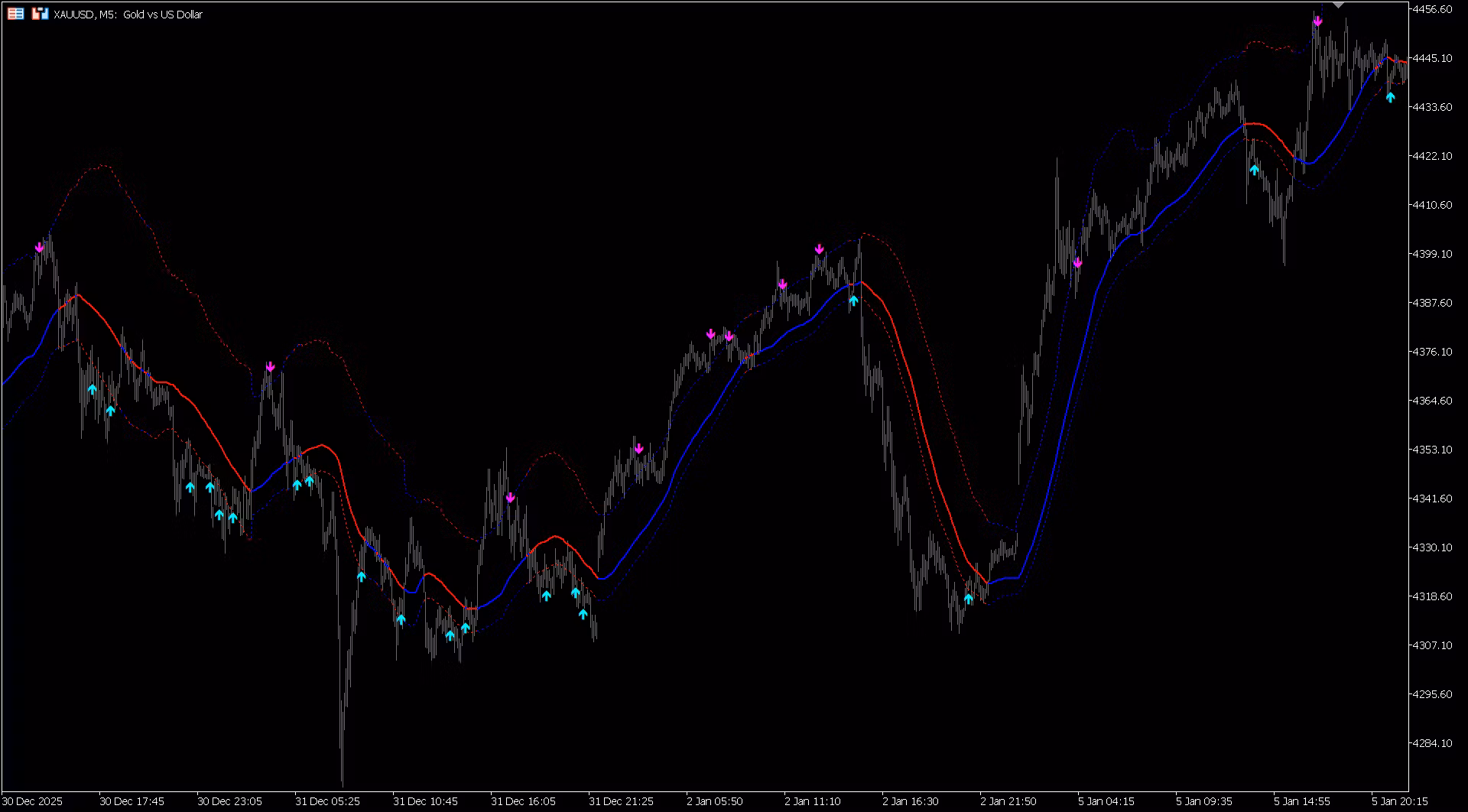Click the magenta arrow above 31 Dec 05:25 spike

tap(270, 367)
